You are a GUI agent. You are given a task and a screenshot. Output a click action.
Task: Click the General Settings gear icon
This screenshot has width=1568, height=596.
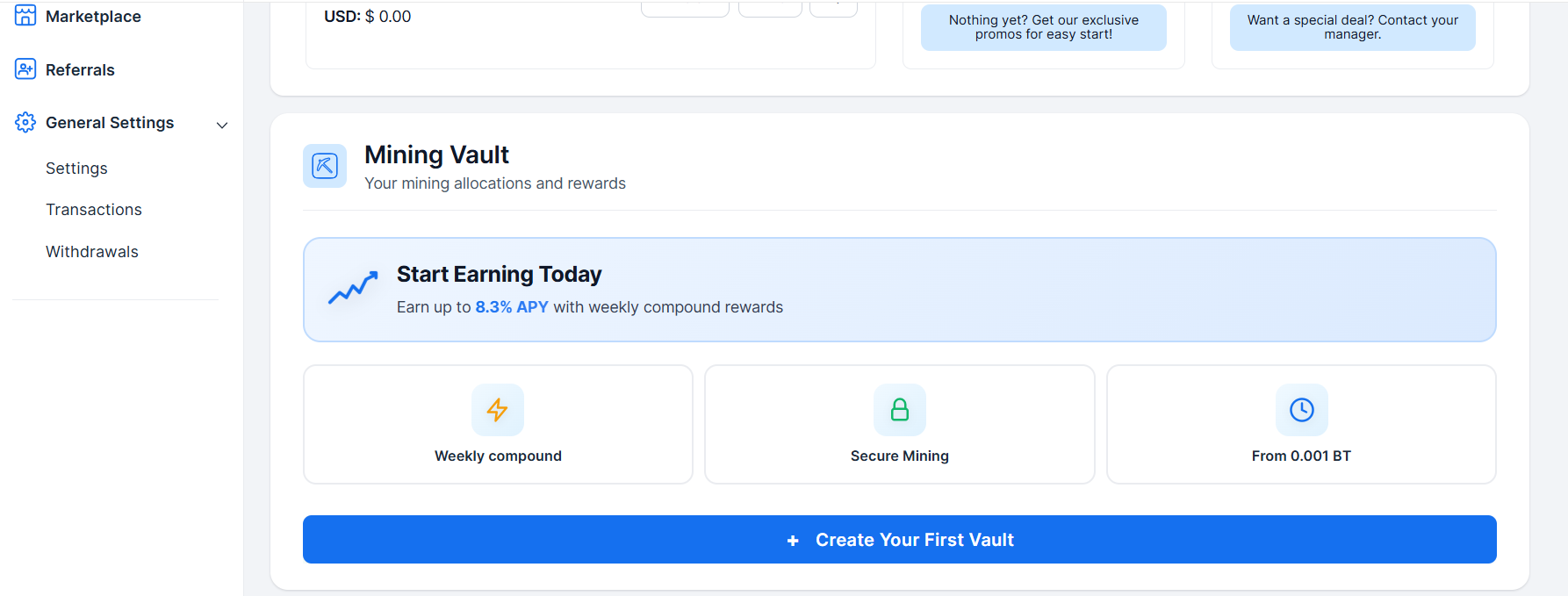pyautogui.click(x=25, y=123)
